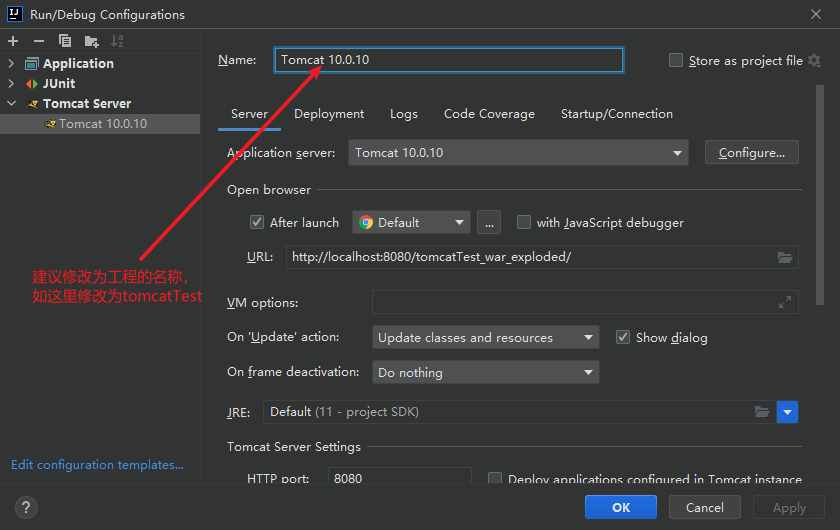The height and width of the screenshot is (530, 840).
Task: Add a new run configuration
Action: pos(13,41)
